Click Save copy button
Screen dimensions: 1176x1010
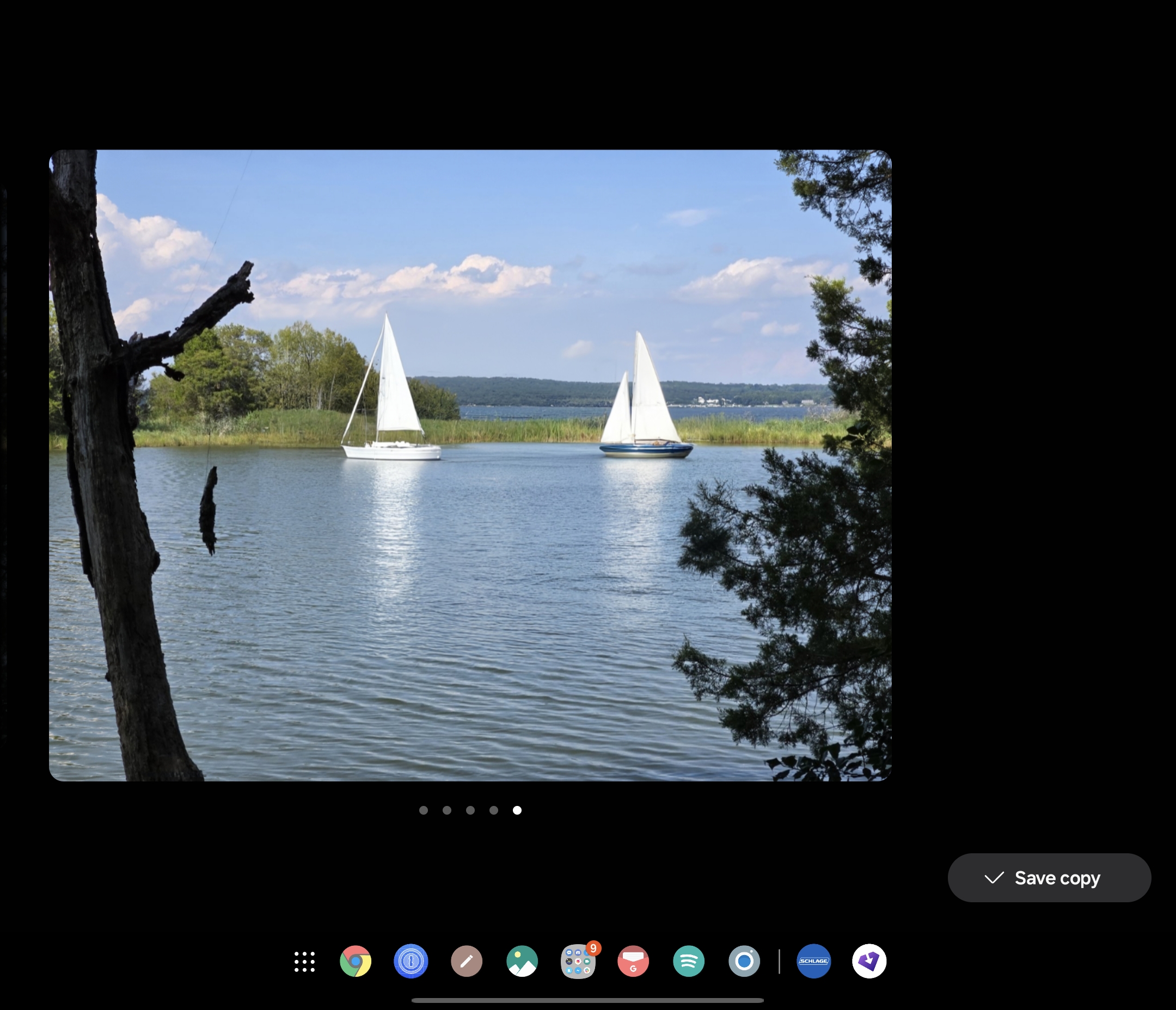[1050, 877]
